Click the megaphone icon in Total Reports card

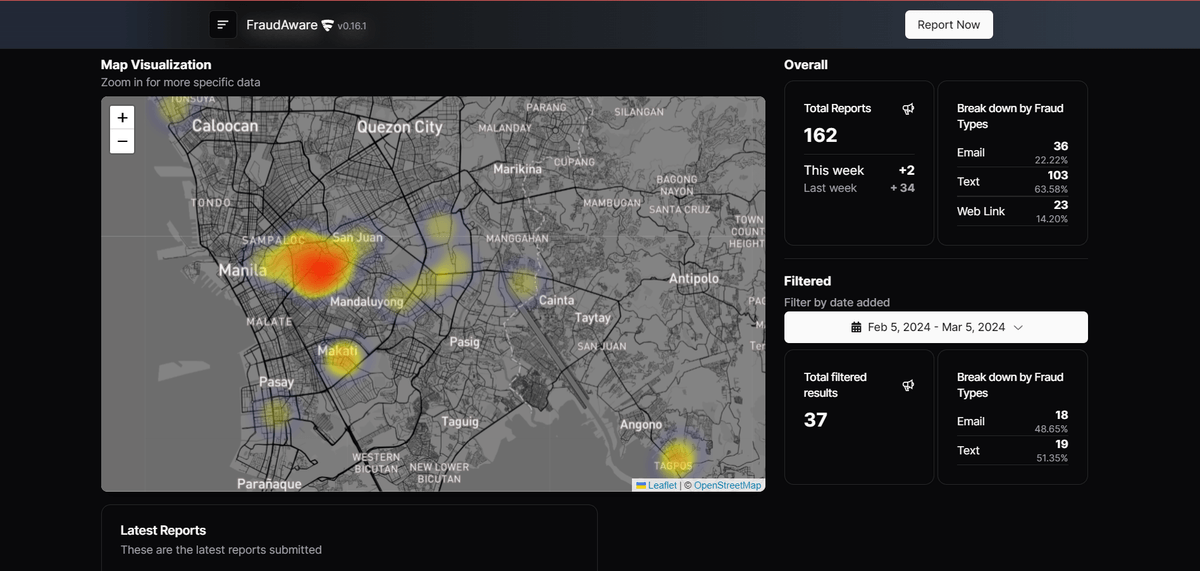908,108
